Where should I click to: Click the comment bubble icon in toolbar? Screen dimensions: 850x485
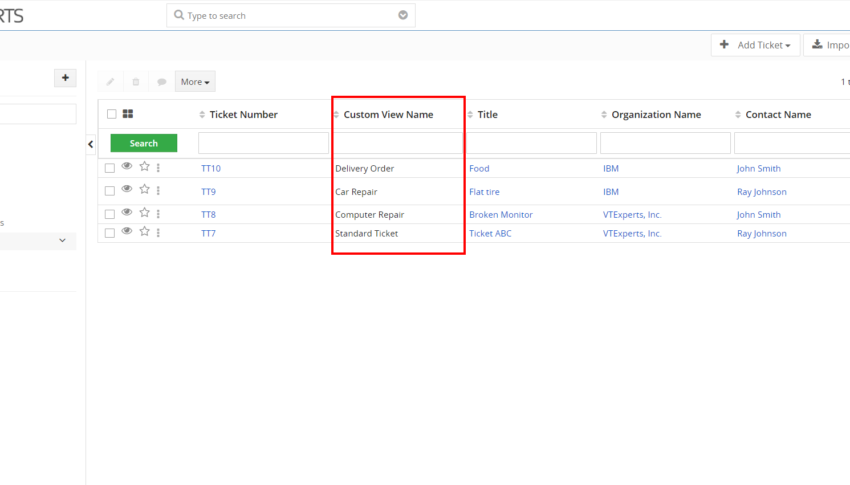161,82
